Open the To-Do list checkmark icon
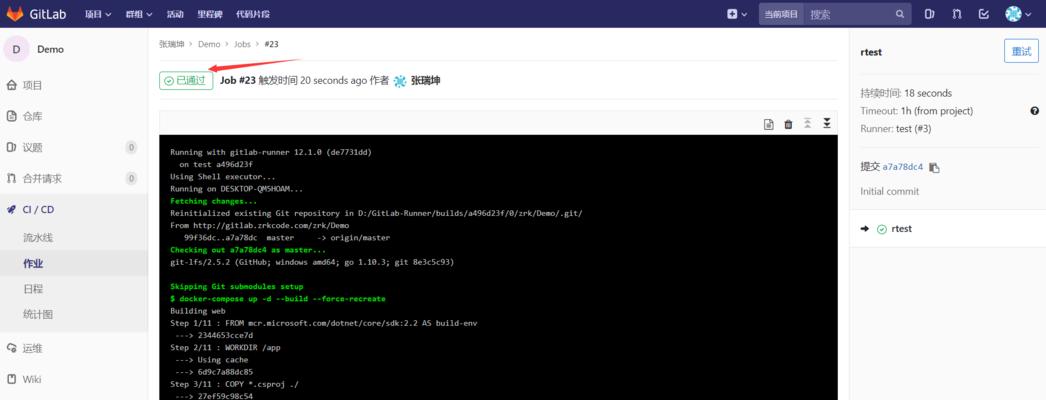 click(x=984, y=14)
